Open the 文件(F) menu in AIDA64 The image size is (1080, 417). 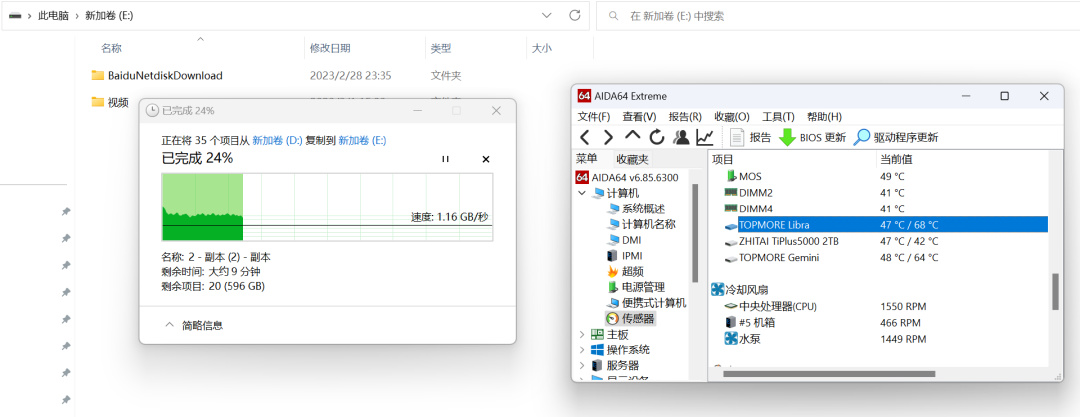[x=594, y=116]
